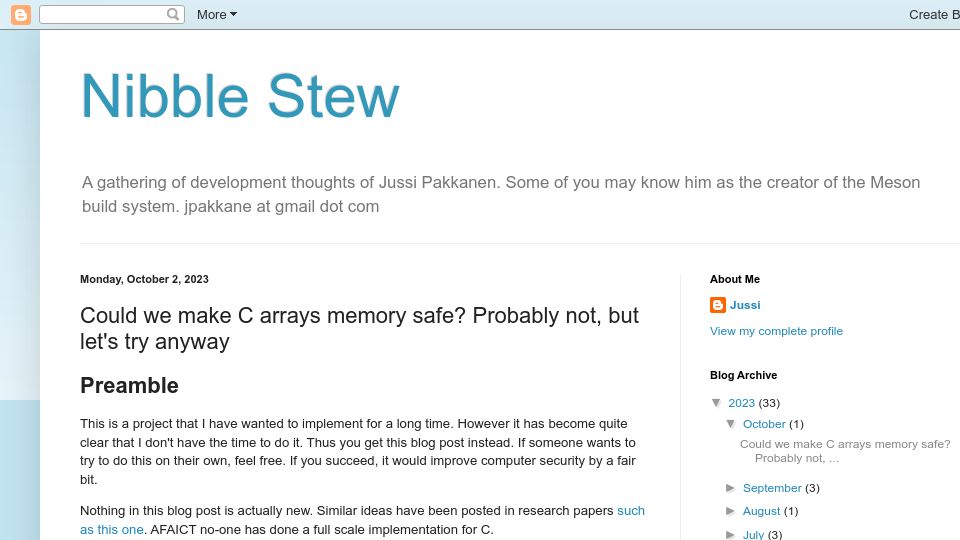Viewport: 960px width, 540px height.
Task: Open the Blogger logo icon in navbar
Action: (x=20, y=15)
